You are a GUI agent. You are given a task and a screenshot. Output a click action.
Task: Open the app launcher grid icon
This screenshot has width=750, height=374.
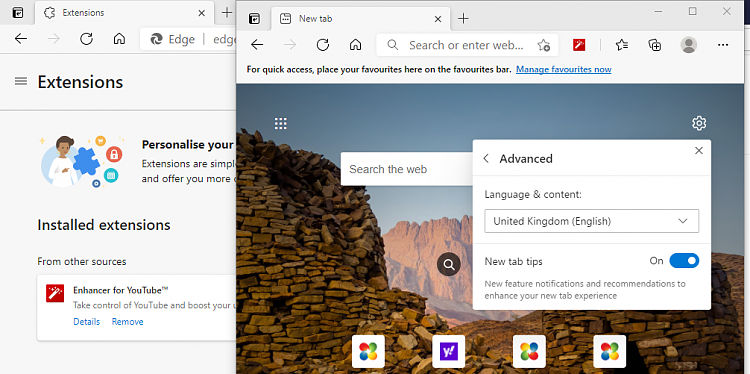pyautogui.click(x=280, y=123)
